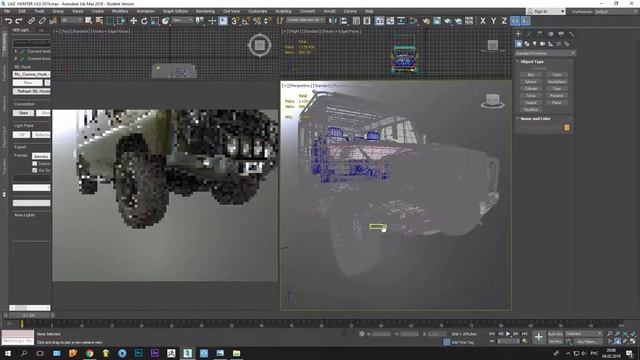Open the Windows Start menu
This screenshot has width=640, height=360.
[x=7, y=353]
